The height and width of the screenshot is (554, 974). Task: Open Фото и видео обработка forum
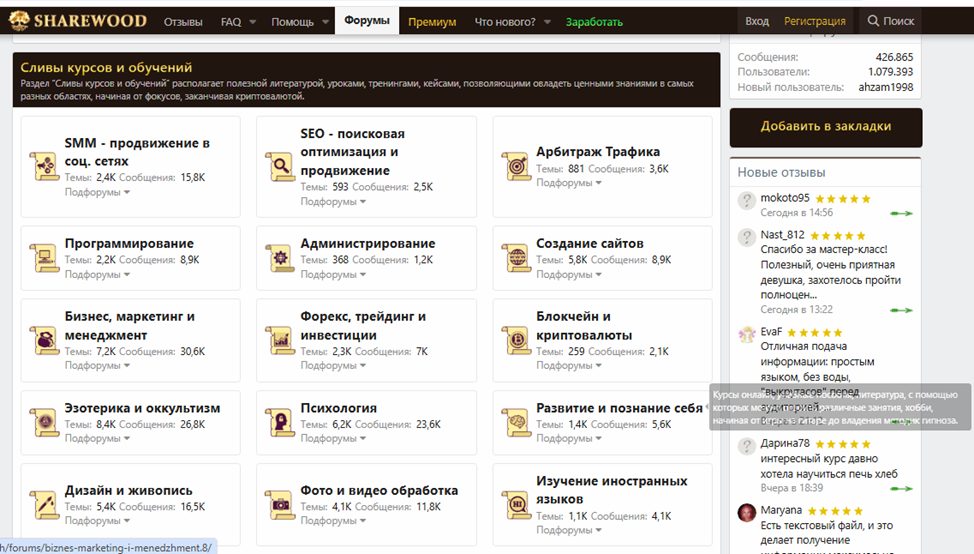click(x=379, y=491)
